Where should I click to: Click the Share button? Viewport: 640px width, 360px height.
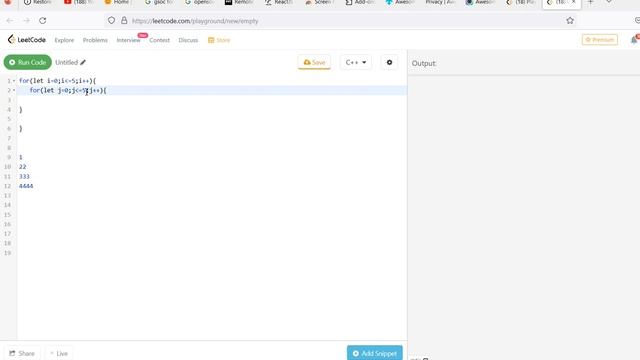click(x=22, y=353)
